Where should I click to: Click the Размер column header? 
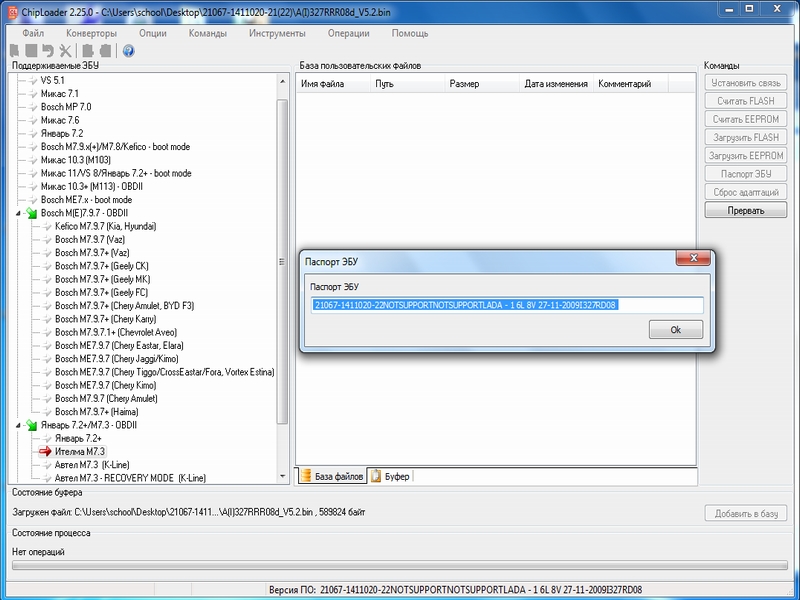tap(464, 85)
